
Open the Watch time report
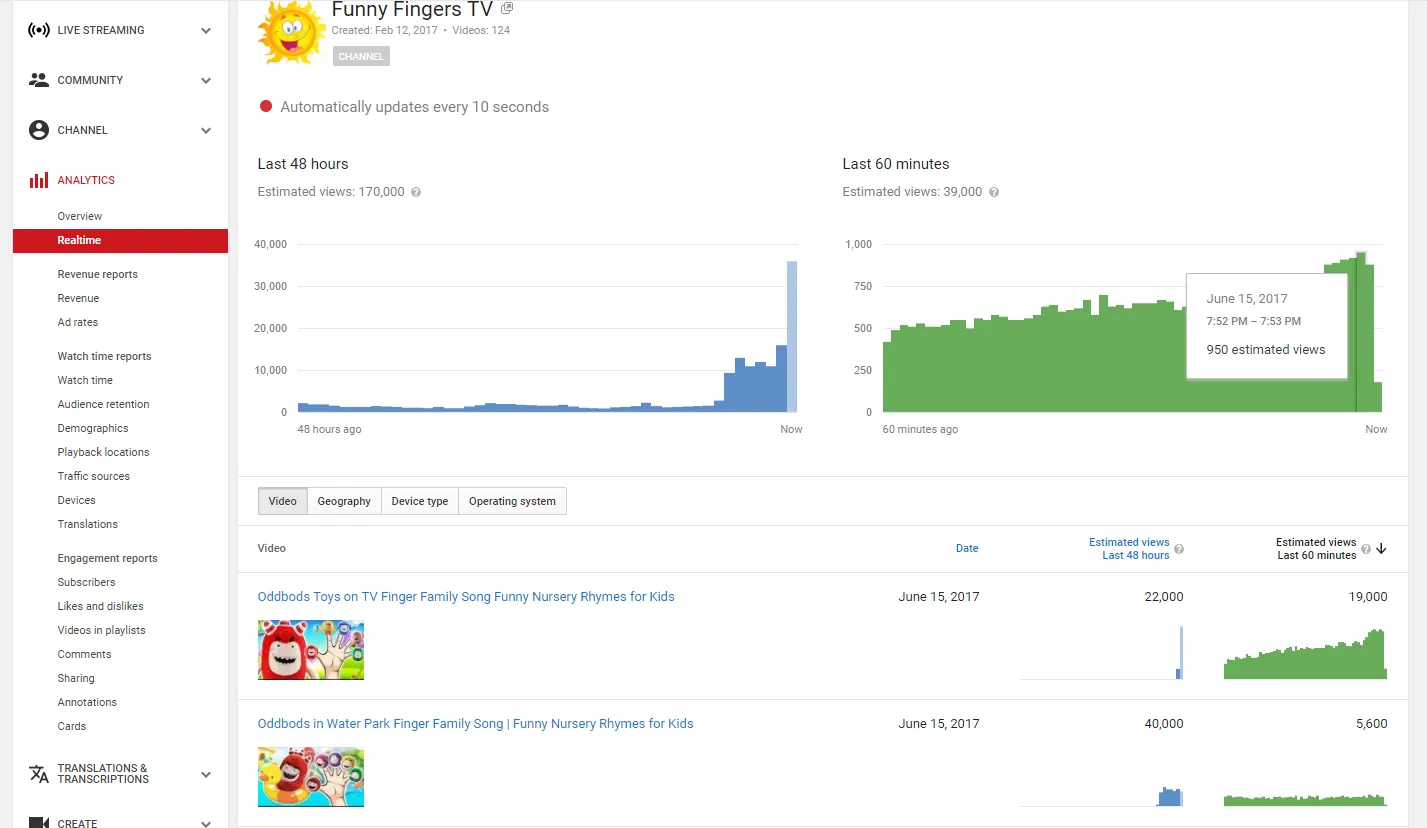85,380
